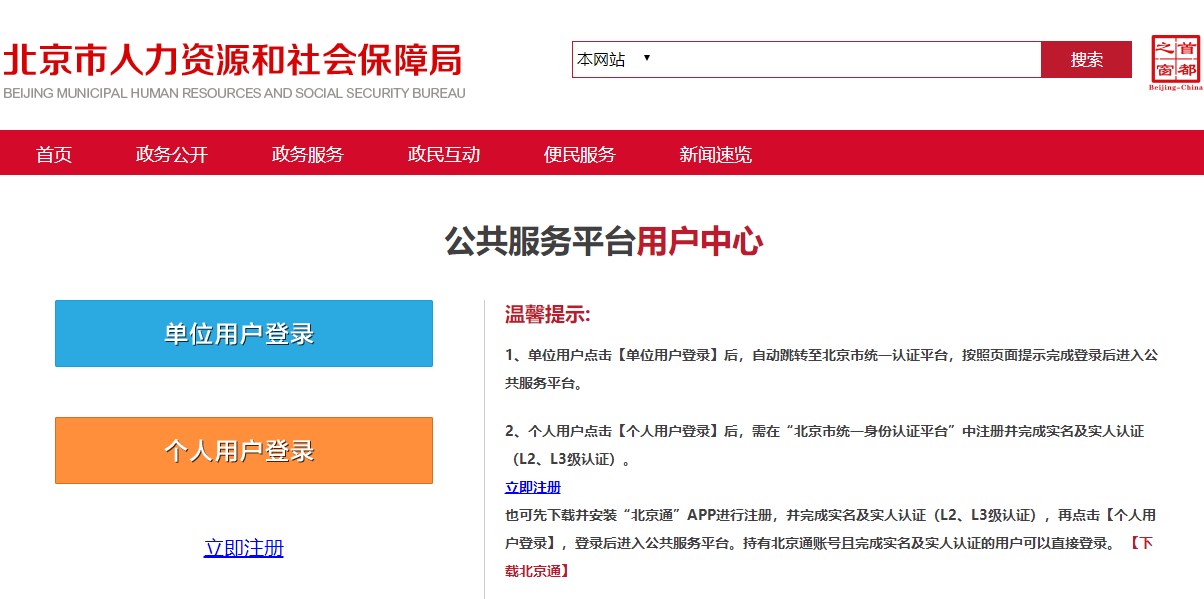
Task: Select 政务服务 from the red navigation bar
Action: point(308,154)
